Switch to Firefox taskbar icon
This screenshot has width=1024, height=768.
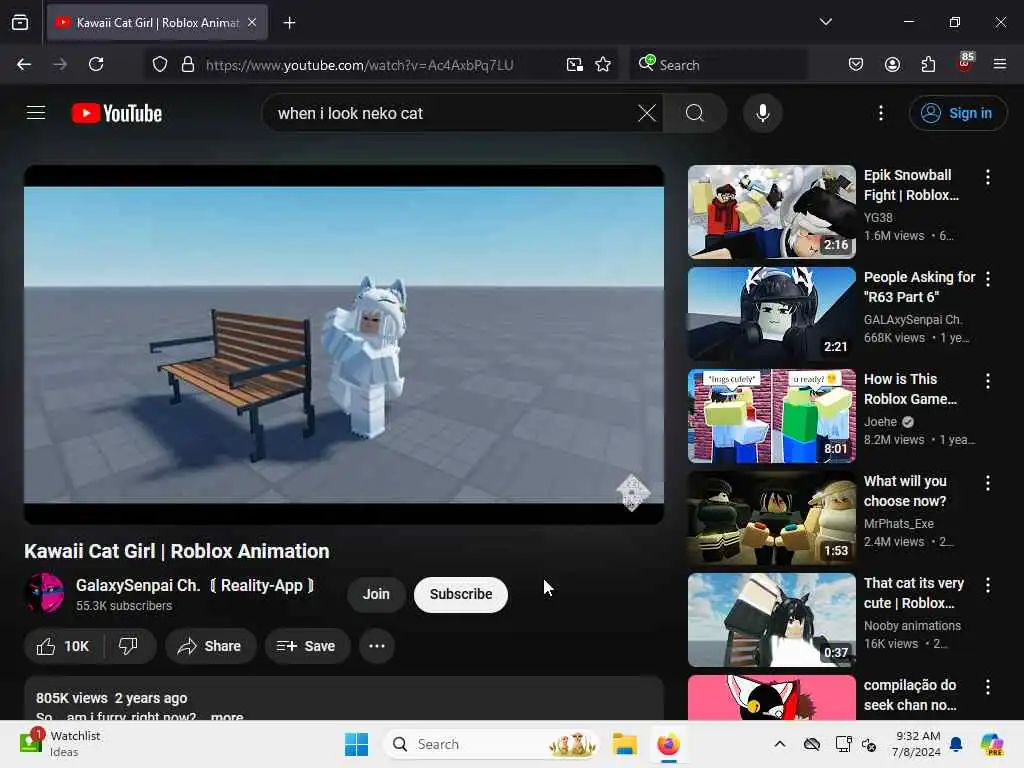coord(668,744)
